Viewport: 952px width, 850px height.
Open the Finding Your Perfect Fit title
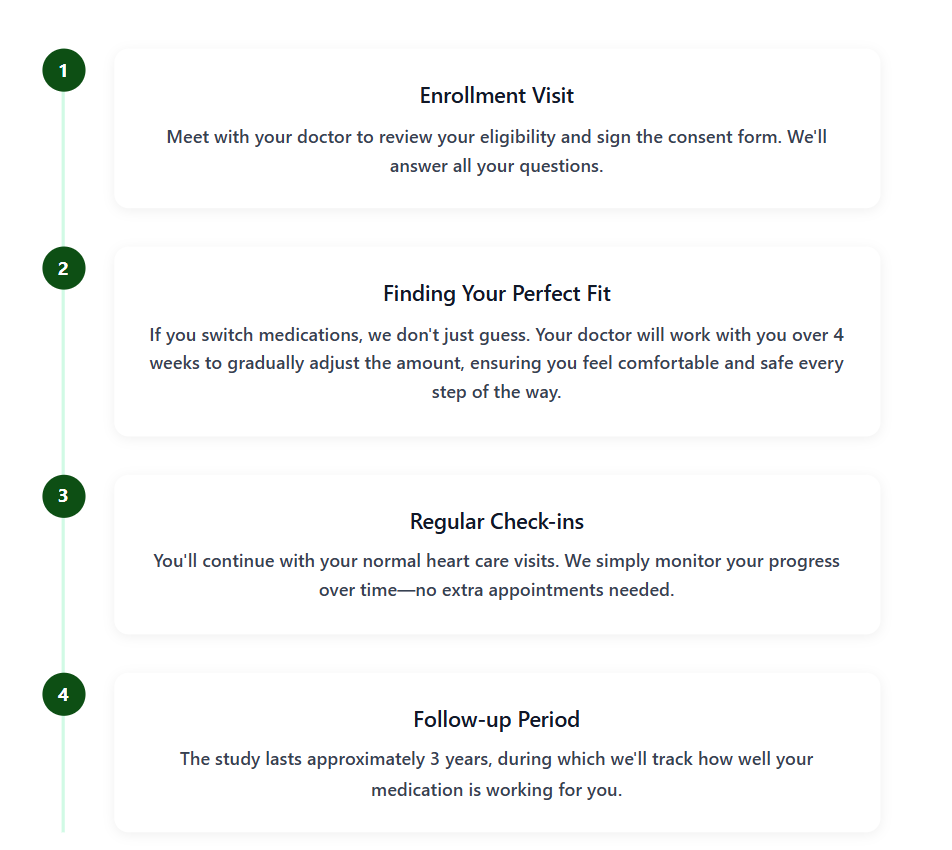pyautogui.click(x=497, y=294)
